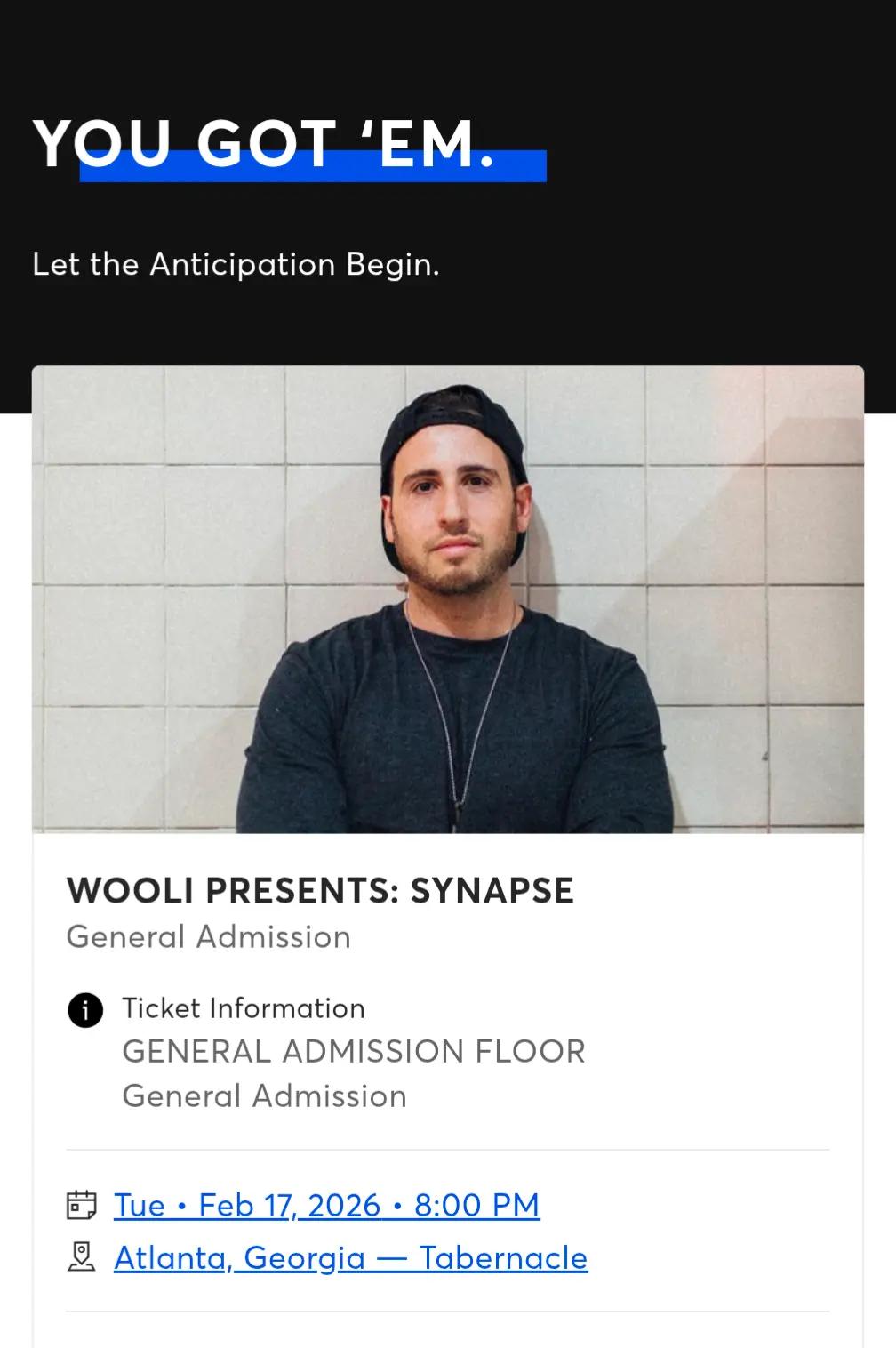Click the Let the Anticipation Begin text
Viewport: 896px width, 1348px height.
(236, 264)
